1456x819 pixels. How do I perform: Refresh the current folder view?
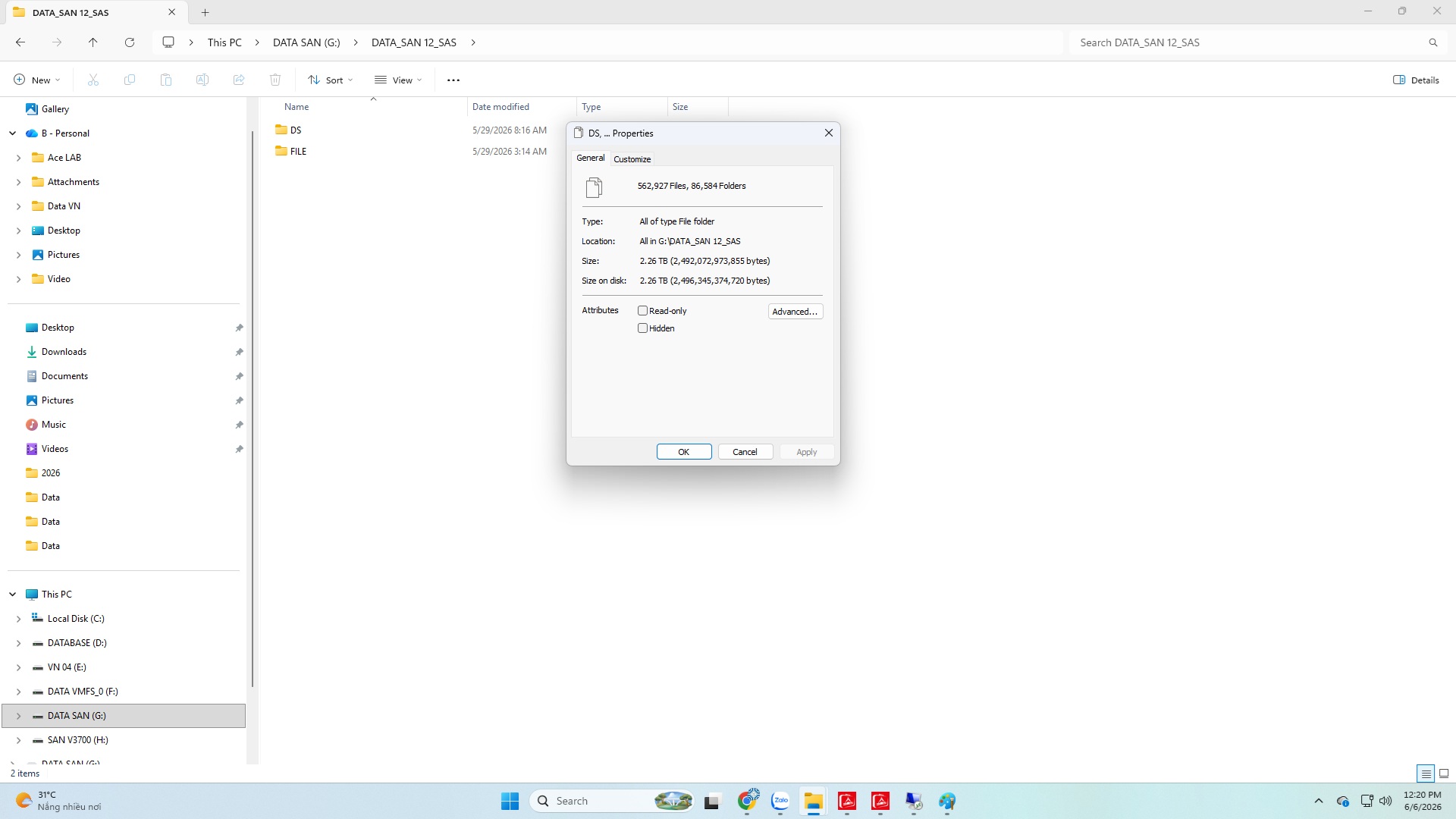coord(130,42)
